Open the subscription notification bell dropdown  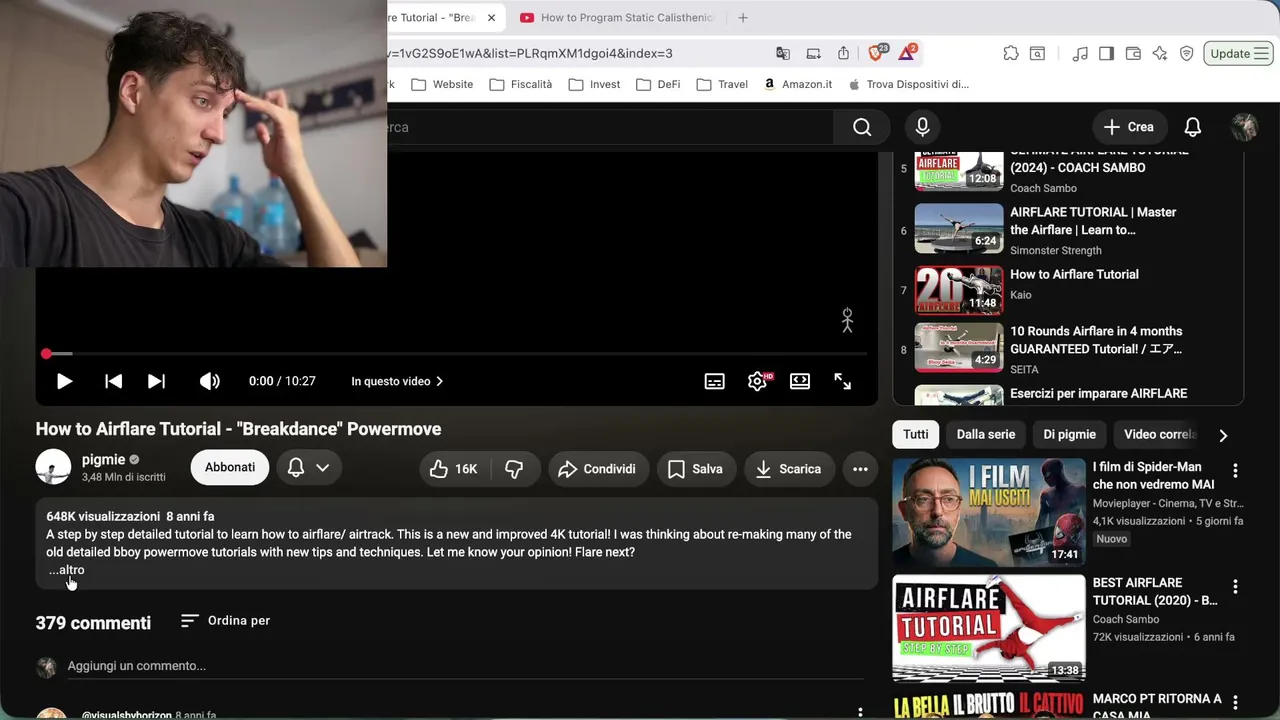pyautogui.click(x=309, y=467)
